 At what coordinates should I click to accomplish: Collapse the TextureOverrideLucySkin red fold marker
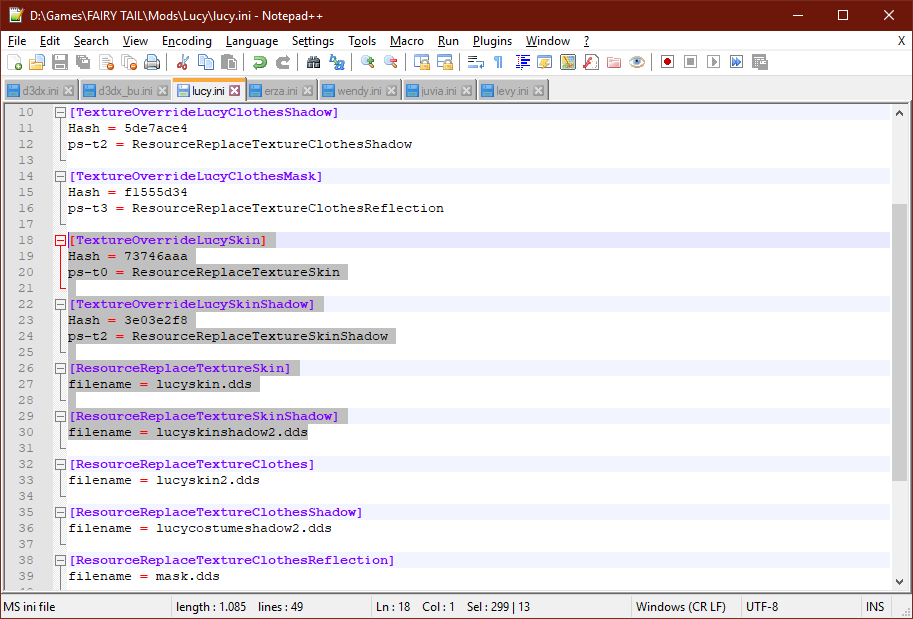pos(60,240)
